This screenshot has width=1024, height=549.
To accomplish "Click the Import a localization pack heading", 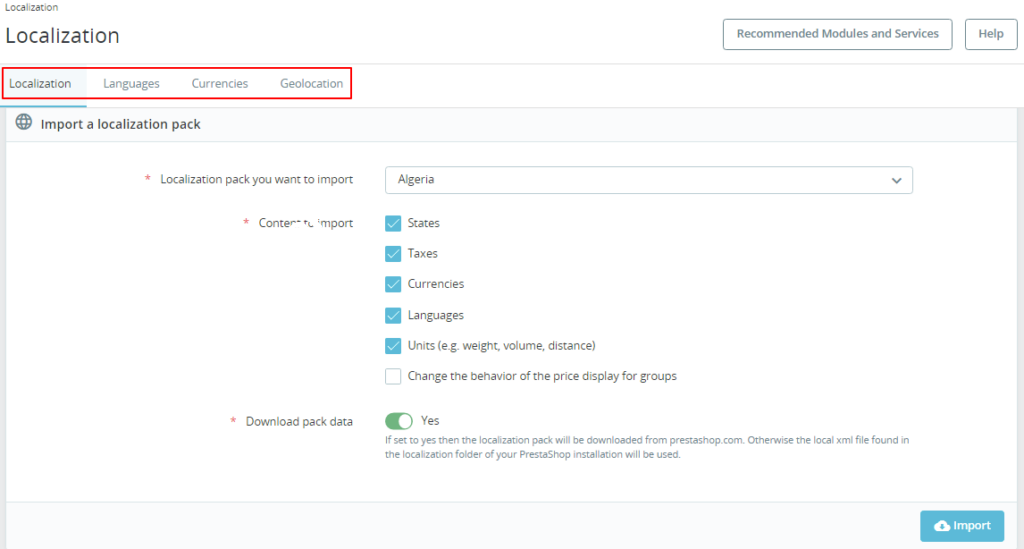I will (120, 124).
